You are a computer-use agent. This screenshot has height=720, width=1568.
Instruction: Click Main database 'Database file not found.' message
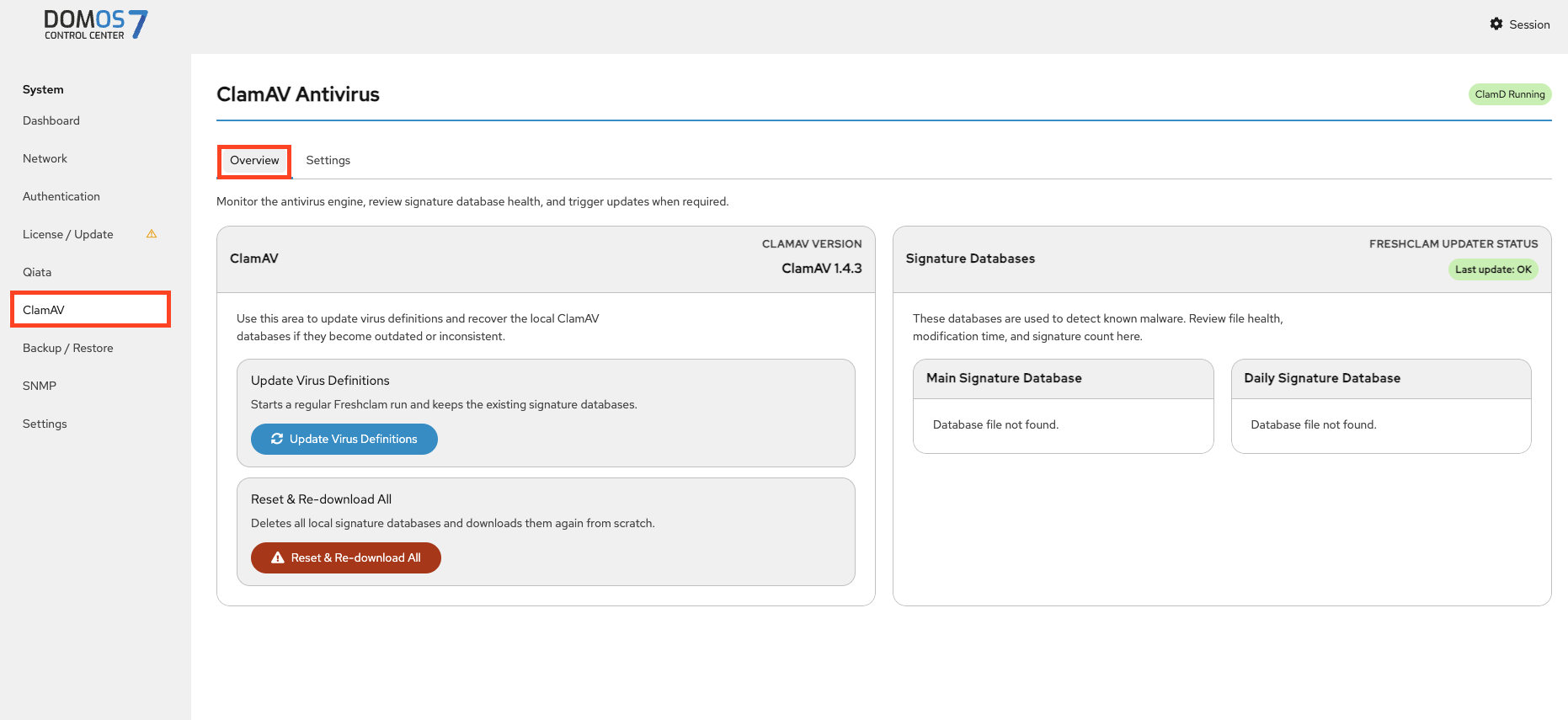click(995, 424)
